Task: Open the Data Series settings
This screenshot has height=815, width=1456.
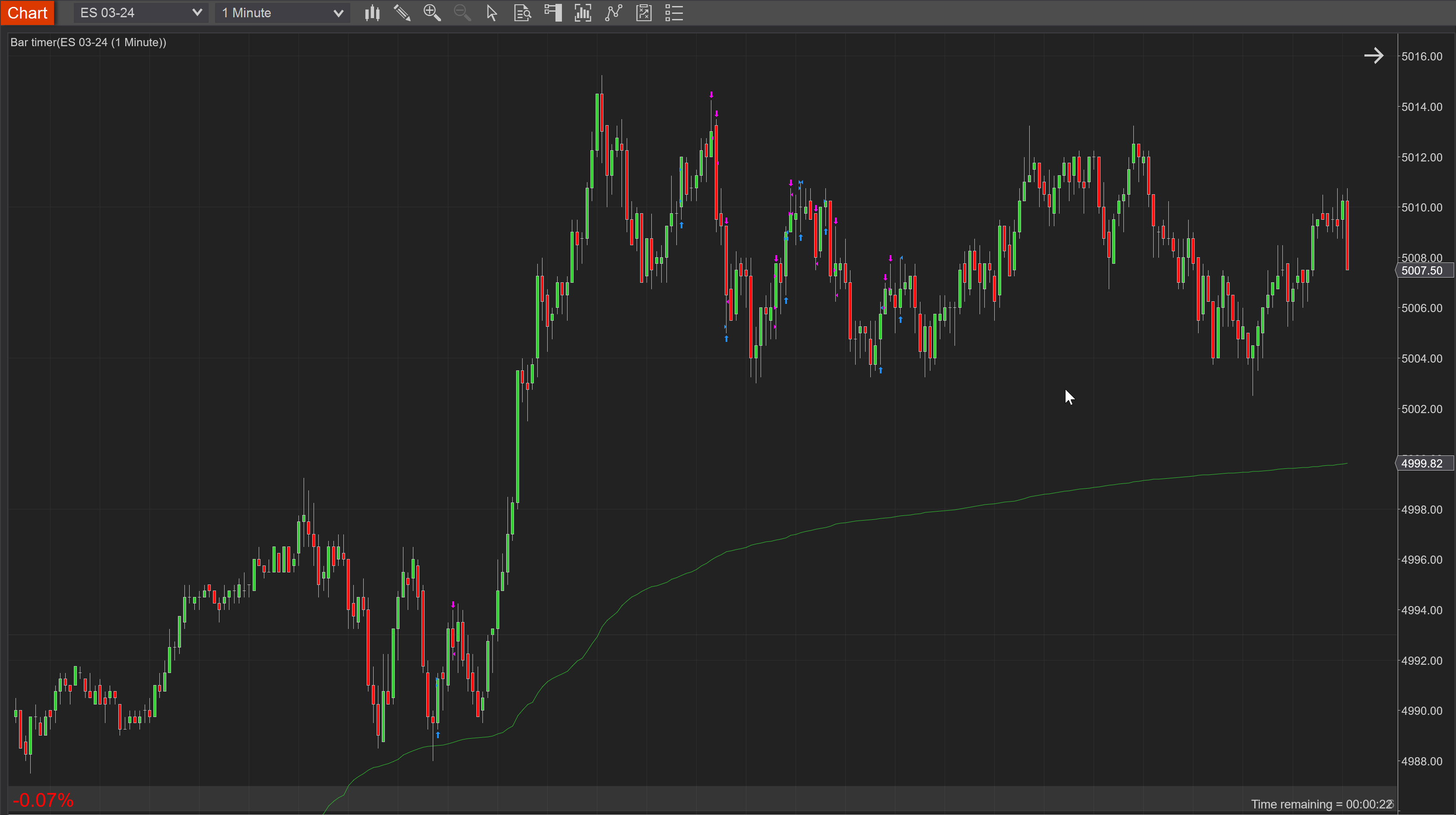Action: click(x=583, y=13)
